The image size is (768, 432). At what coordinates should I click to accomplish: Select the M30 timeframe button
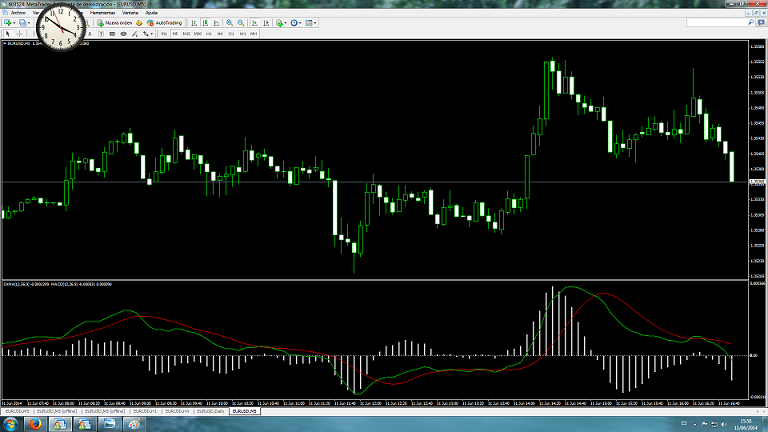(197, 34)
